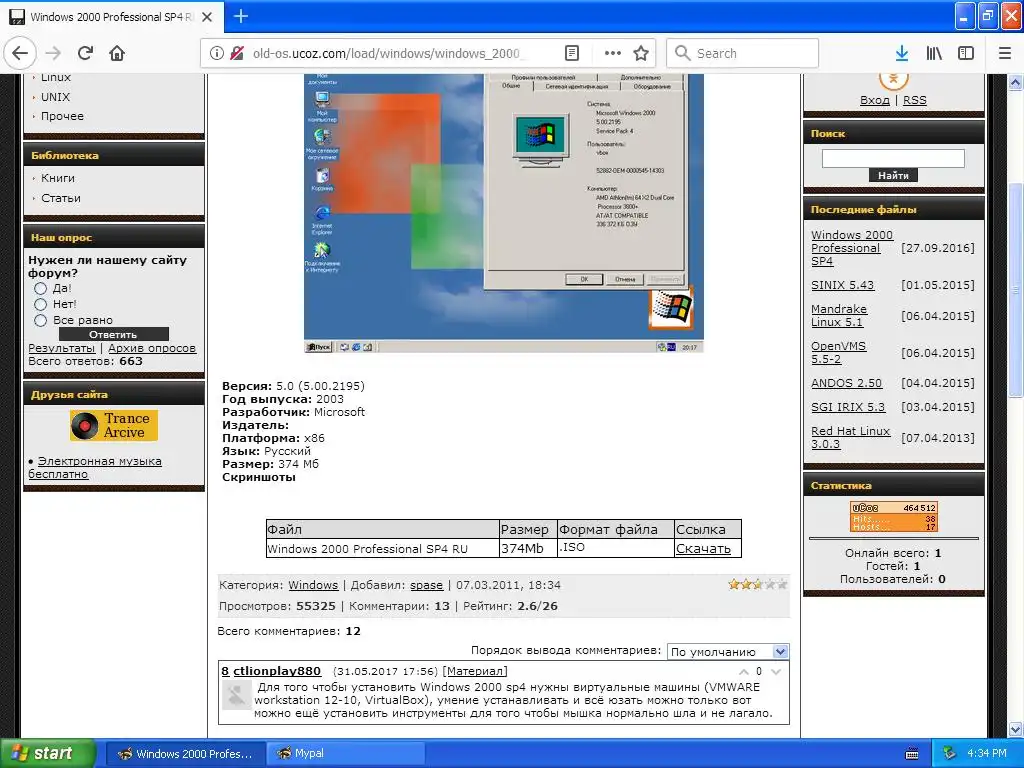Image resolution: width=1024 pixels, height=768 pixels.
Task: Switch to Mypal taskbar button
Action: [x=344, y=754]
